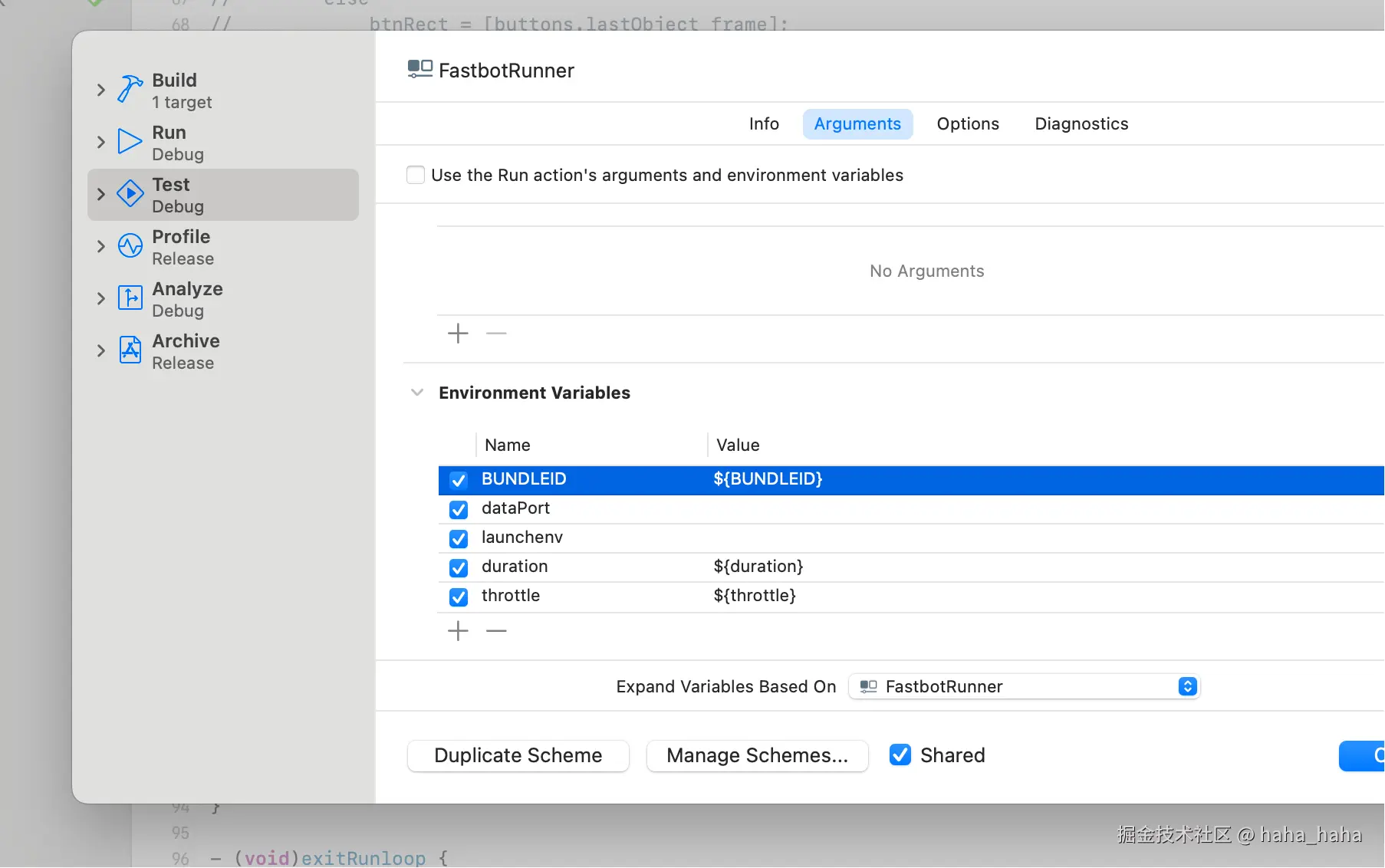
Task: Click the Test diamond icon
Action: coord(130,194)
